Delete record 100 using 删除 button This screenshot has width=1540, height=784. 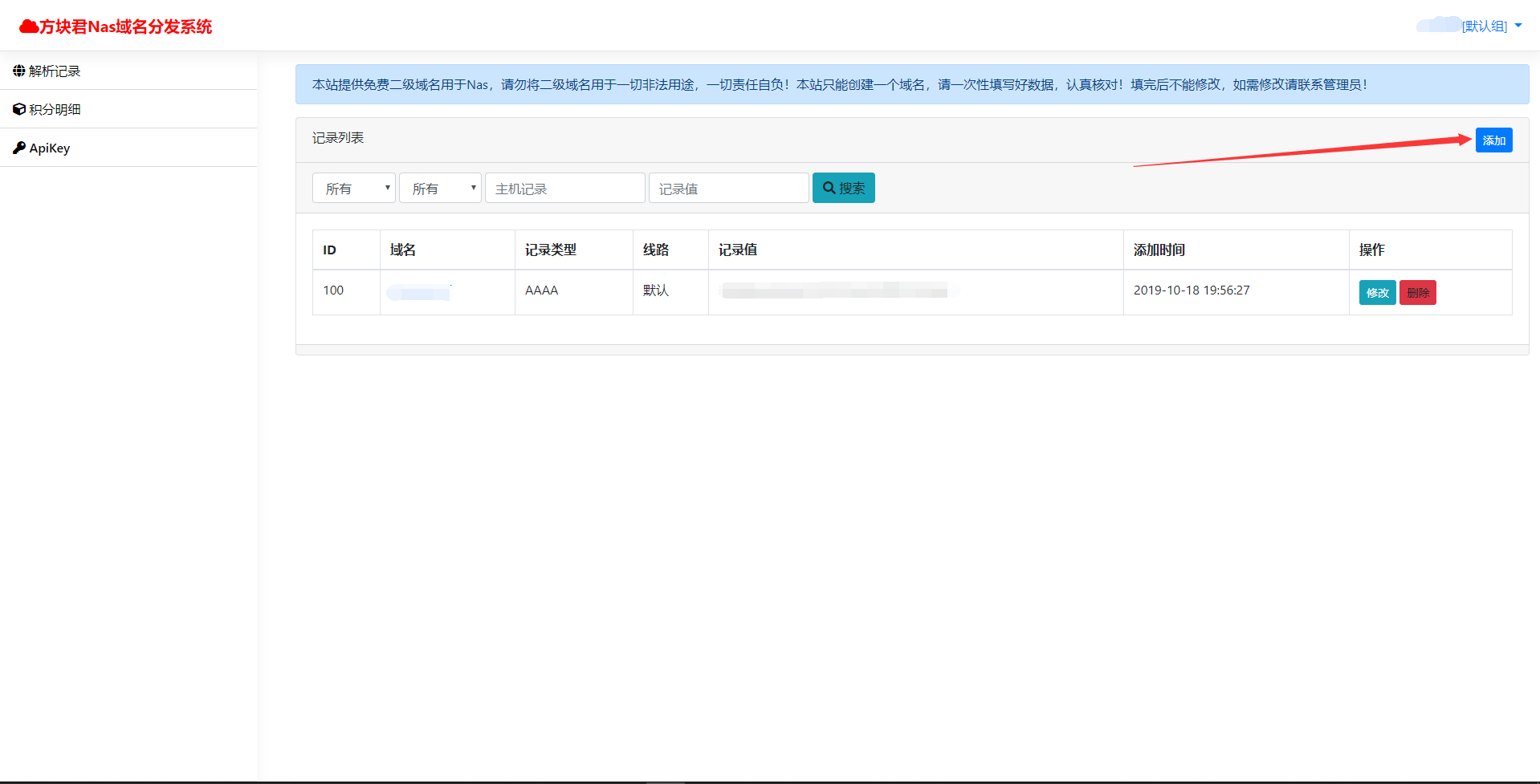pyautogui.click(x=1417, y=293)
